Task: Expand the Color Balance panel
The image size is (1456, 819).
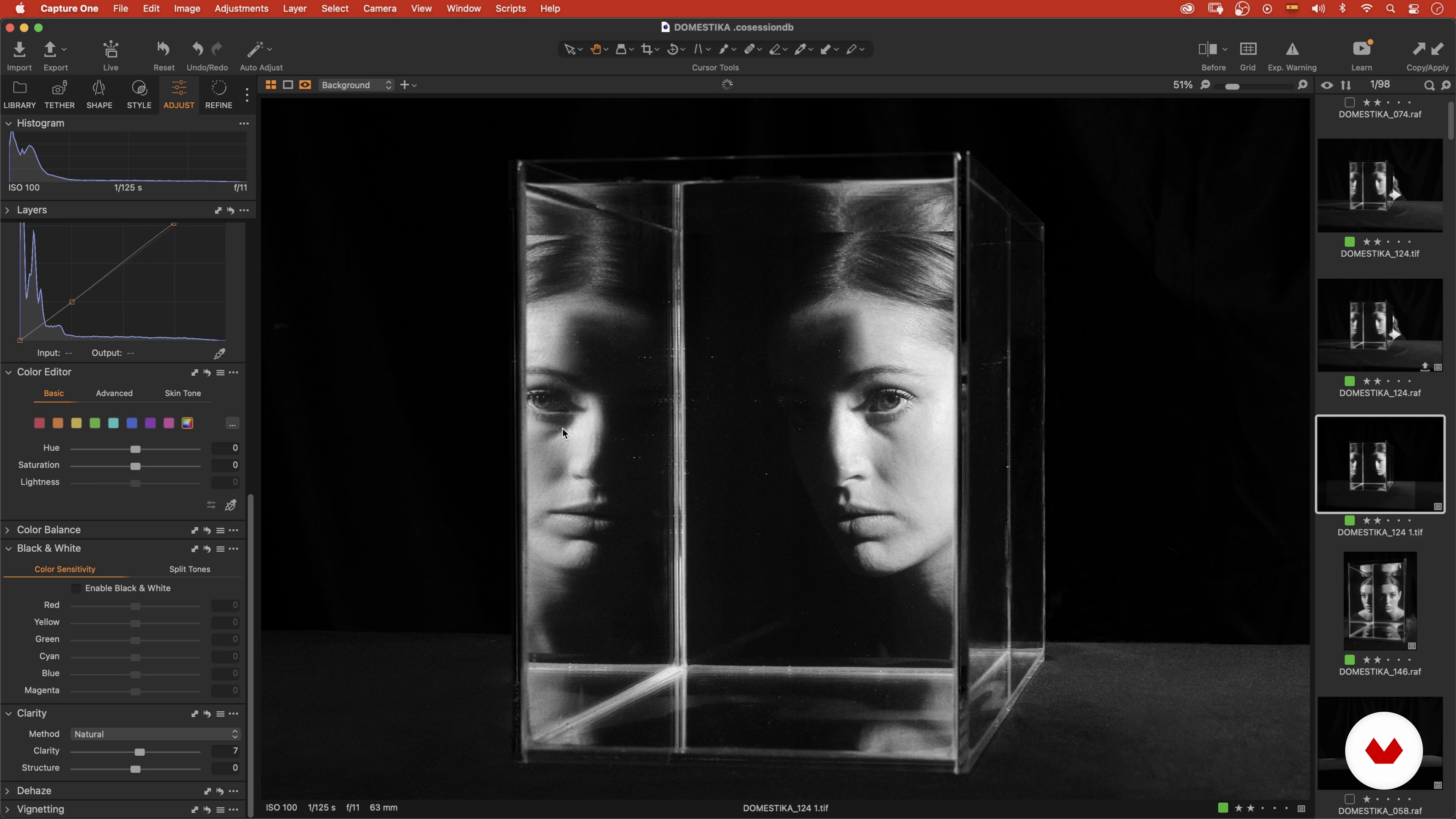Action: (x=8, y=530)
